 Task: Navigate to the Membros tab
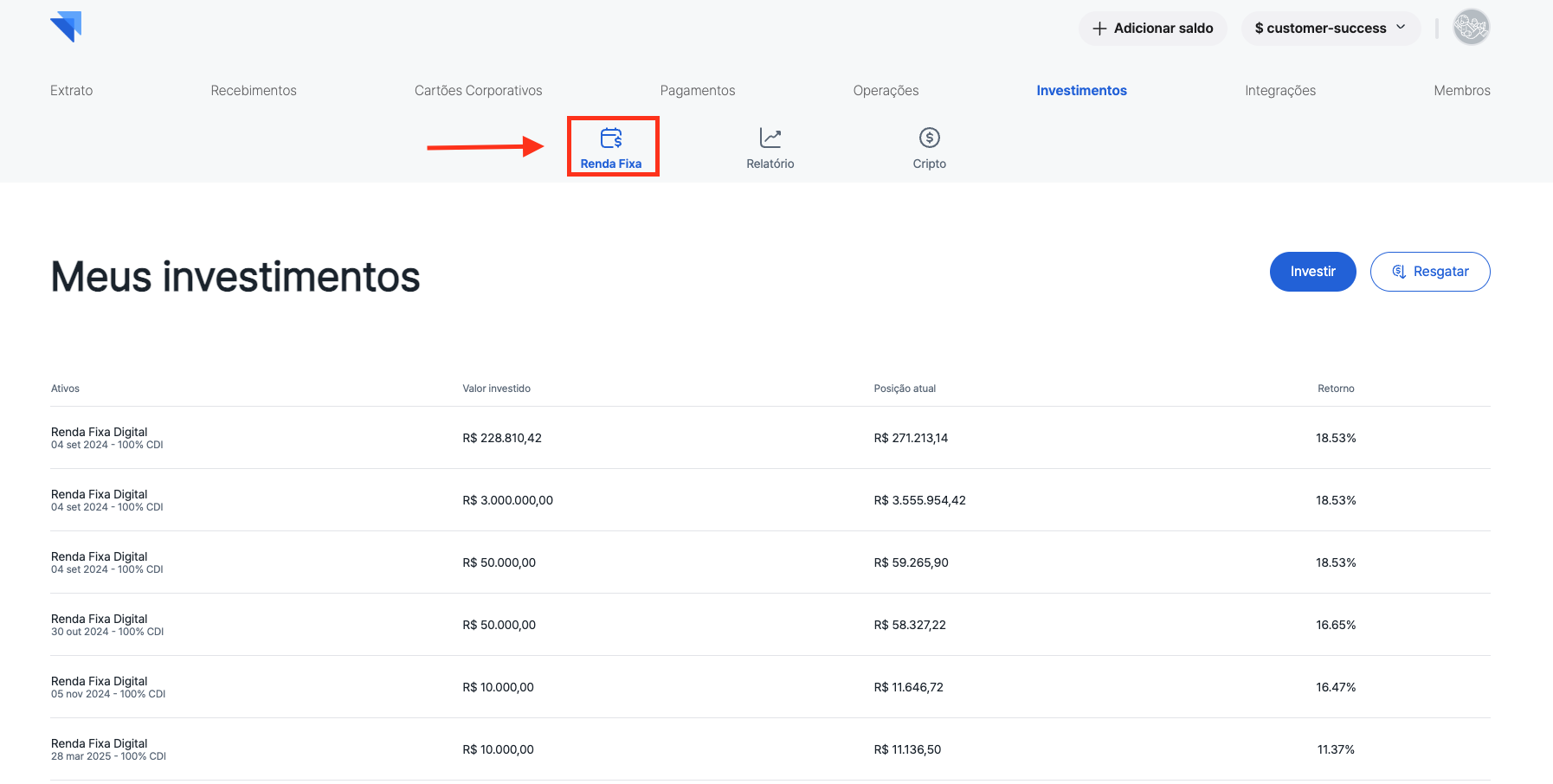click(x=1461, y=91)
